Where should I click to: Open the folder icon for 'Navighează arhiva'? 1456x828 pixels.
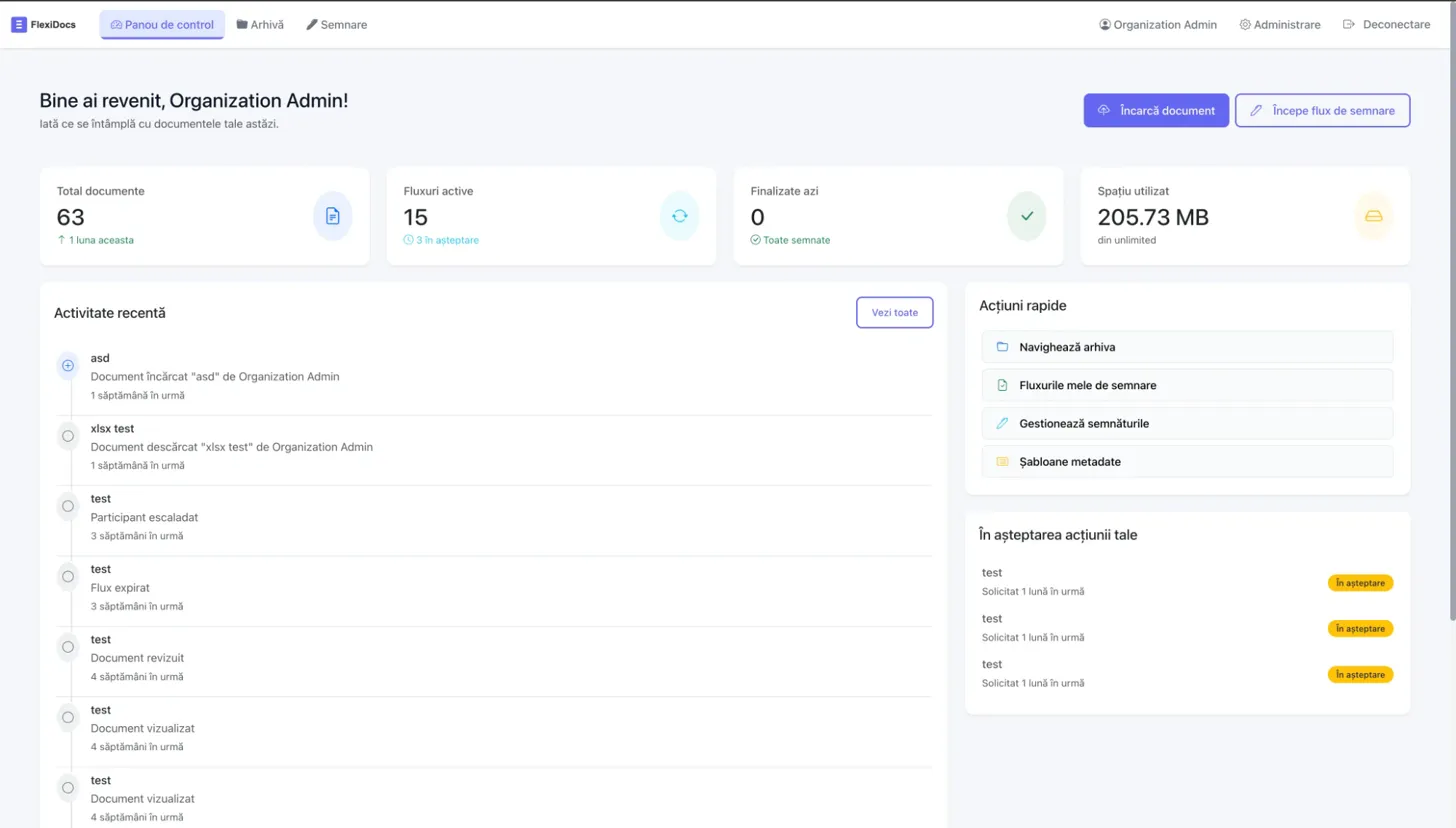point(1003,346)
